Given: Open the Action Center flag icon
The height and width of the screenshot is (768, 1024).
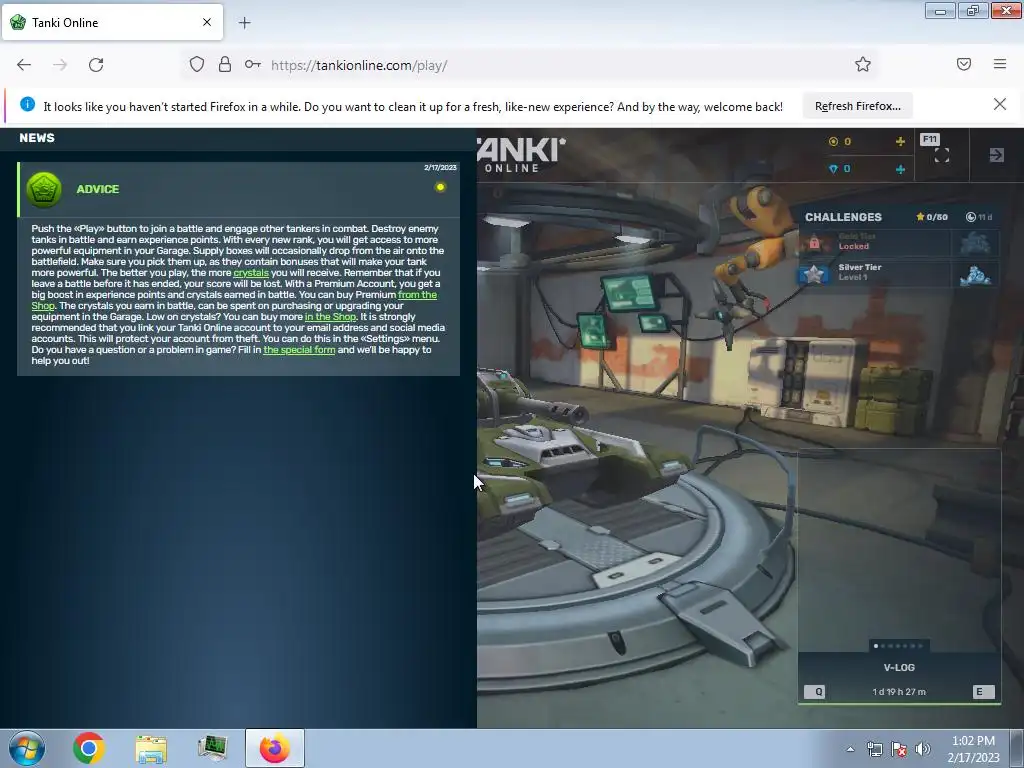Looking at the screenshot, I should (x=899, y=749).
